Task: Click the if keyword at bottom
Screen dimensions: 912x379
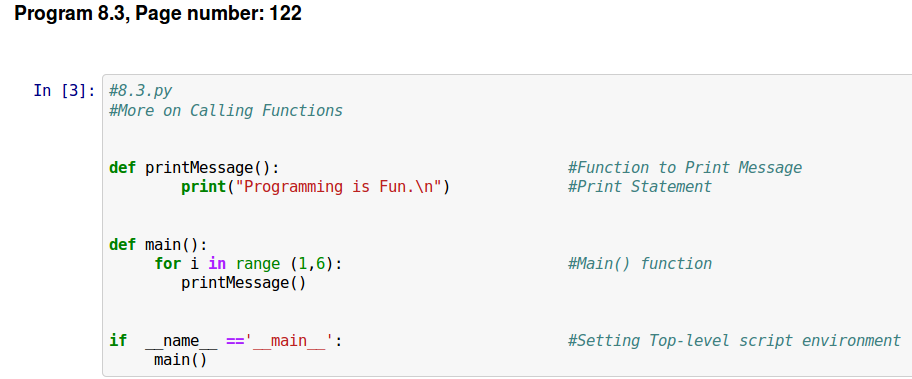Action: tap(117, 341)
